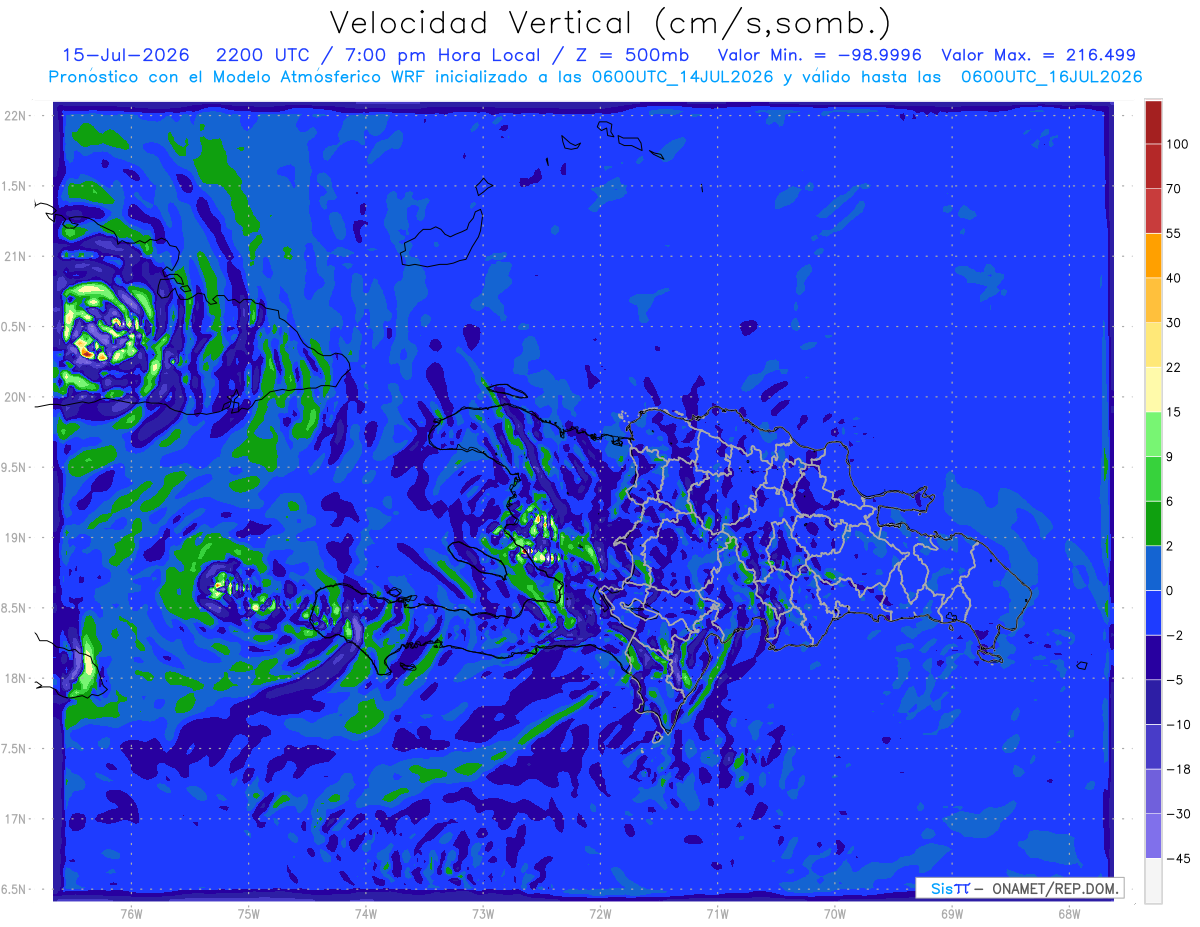This screenshot has height=927, width=1200.
Task: Click the 'SisTT - ONAMET/REP.DOM.' credit label
Action: [1021, 888]
